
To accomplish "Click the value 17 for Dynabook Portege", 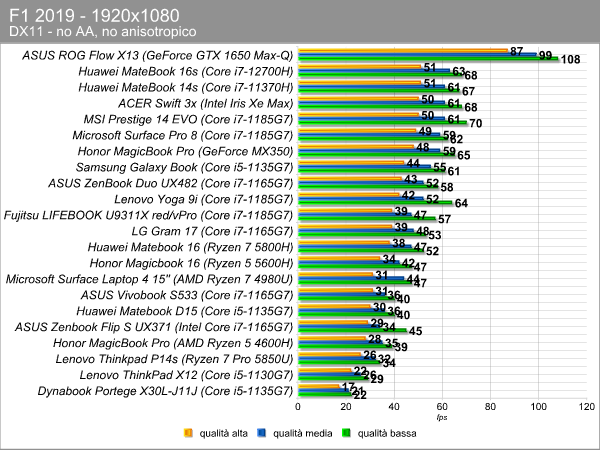I will [x=348, y=386].
